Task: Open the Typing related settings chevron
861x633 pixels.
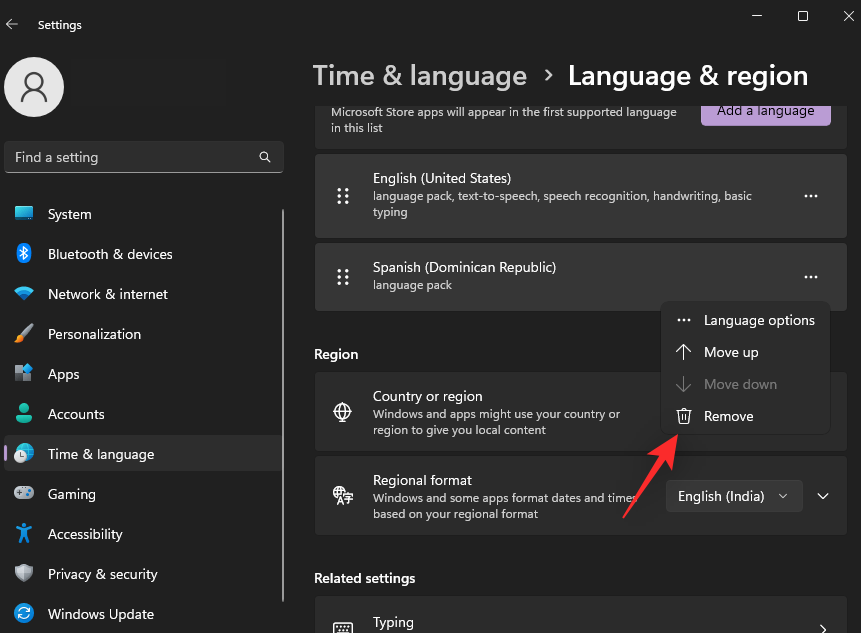Action: [x=823, y=628]
